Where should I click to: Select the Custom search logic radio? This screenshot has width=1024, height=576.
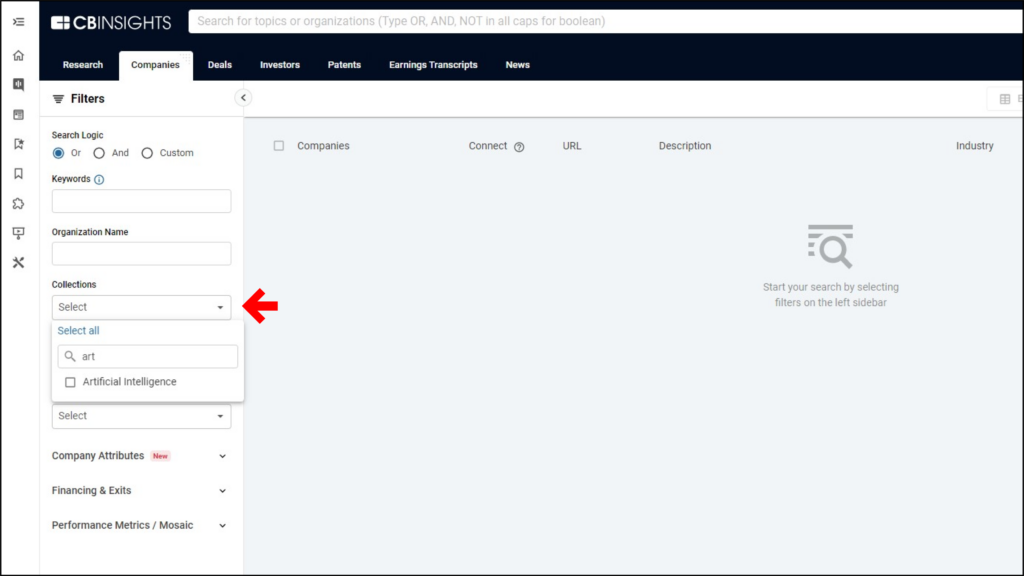[147, 153]
